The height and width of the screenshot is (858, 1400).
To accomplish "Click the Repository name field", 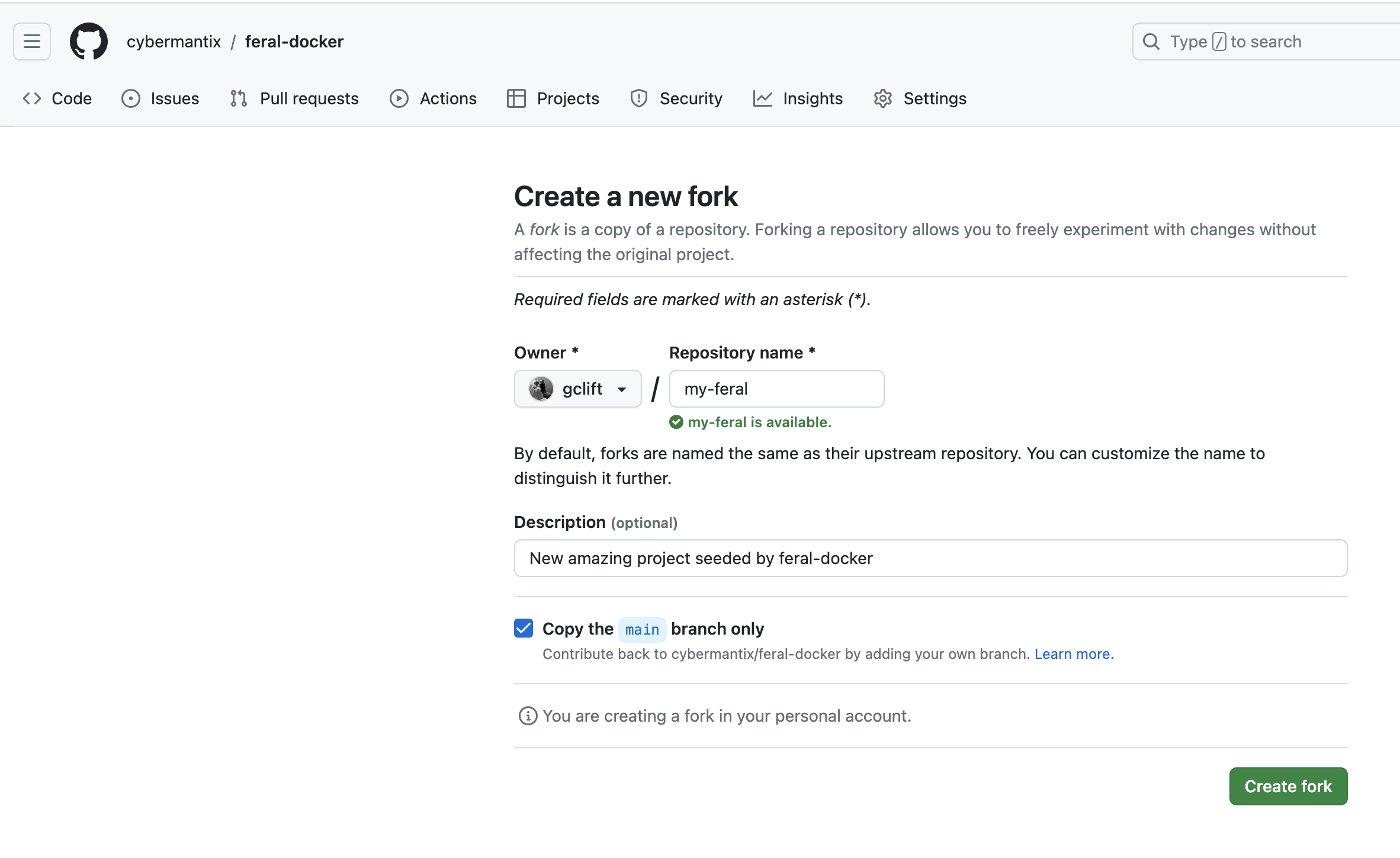I will click(776, 389).
